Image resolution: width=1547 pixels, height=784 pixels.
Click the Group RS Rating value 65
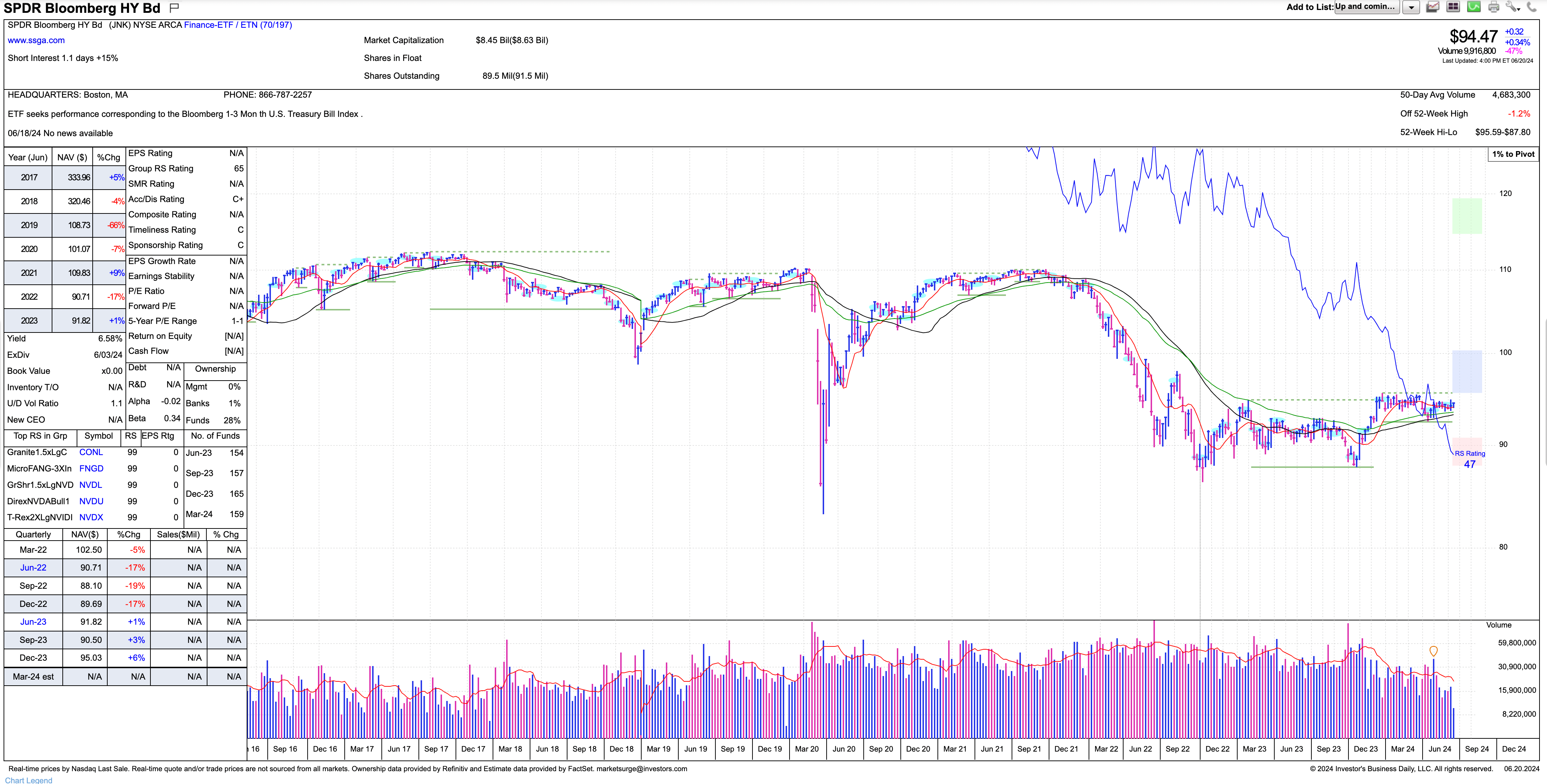(x=238, y=169)
